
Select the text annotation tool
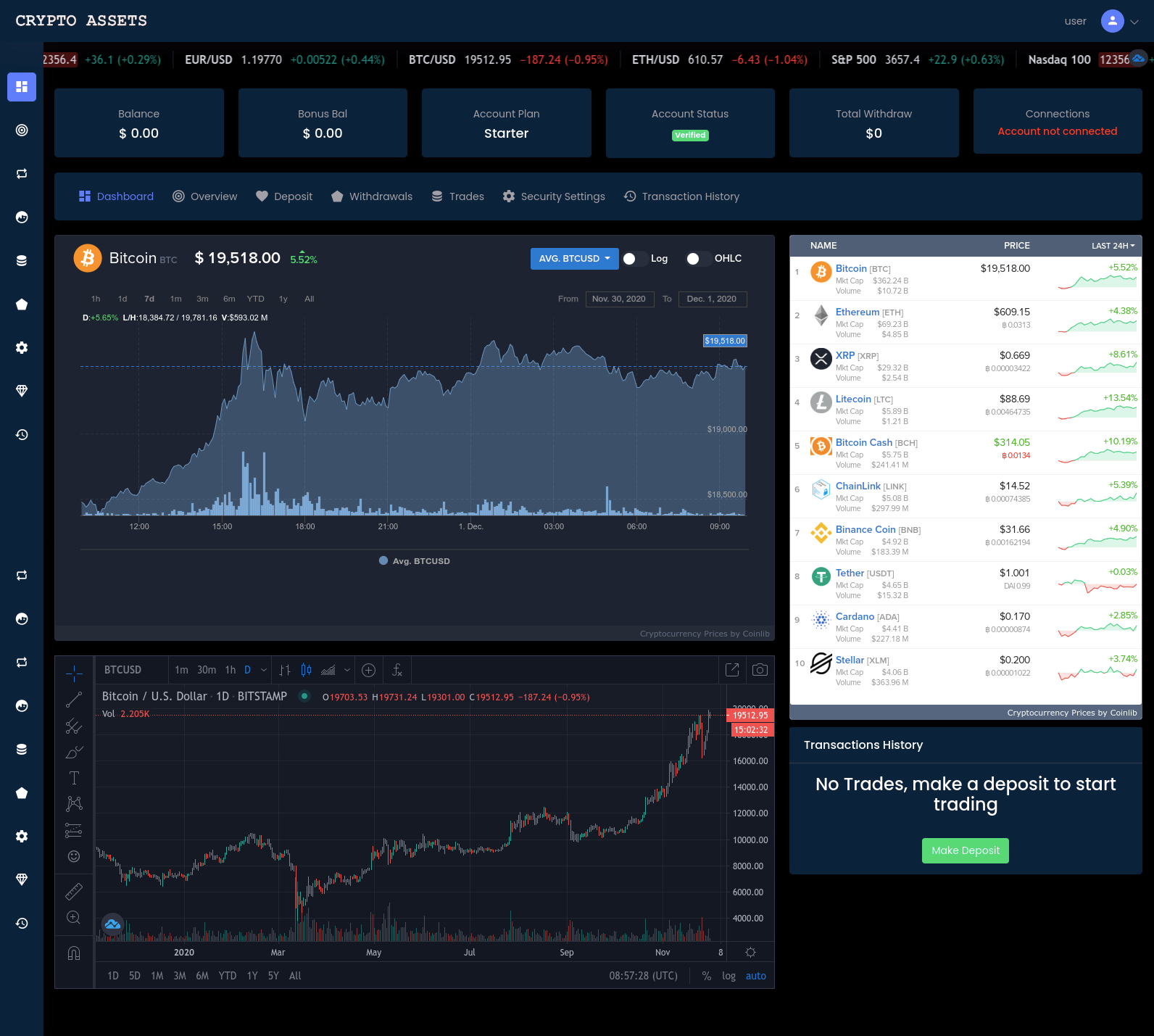coord(74,778)
